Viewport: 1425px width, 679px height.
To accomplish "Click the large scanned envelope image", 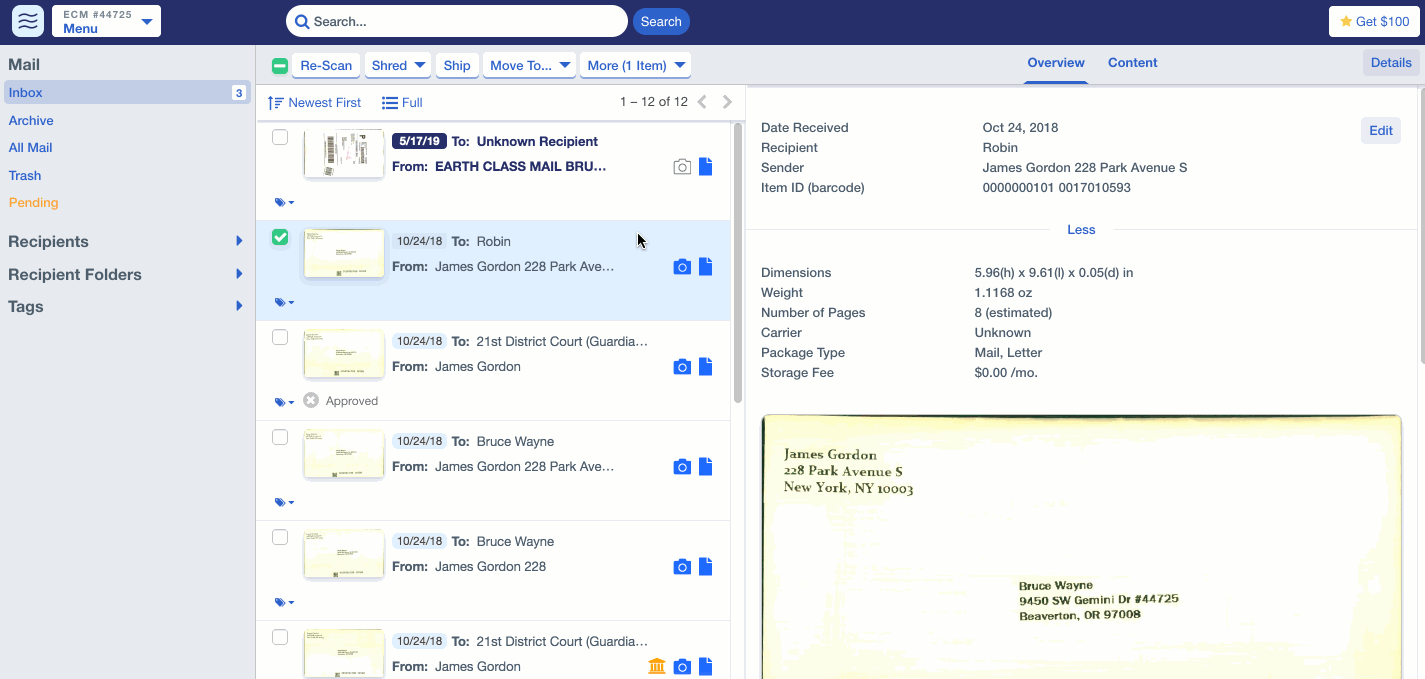I will [1081, 547].
